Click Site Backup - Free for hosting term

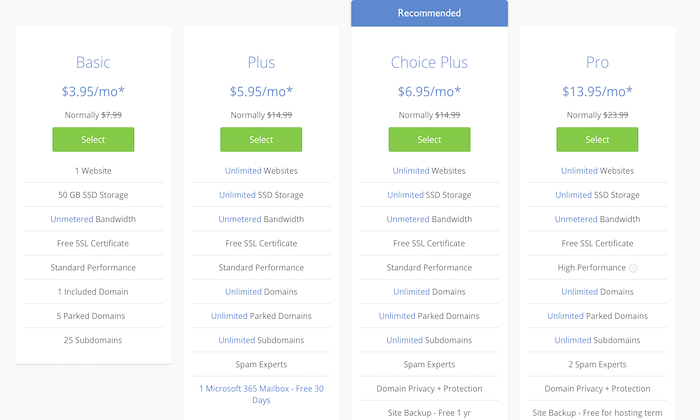[x=597, y=413]
